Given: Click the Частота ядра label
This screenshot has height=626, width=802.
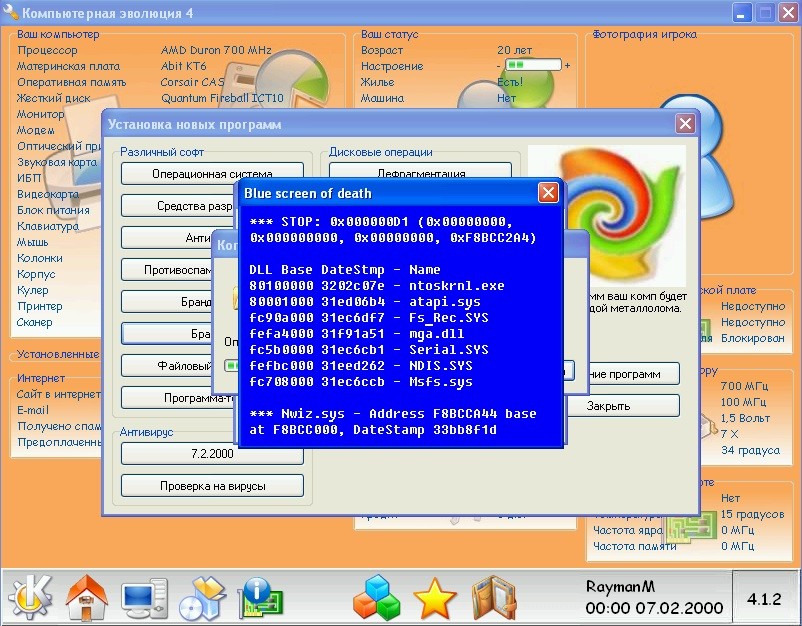Looking at the screenshot, I should tap(628, 530).
